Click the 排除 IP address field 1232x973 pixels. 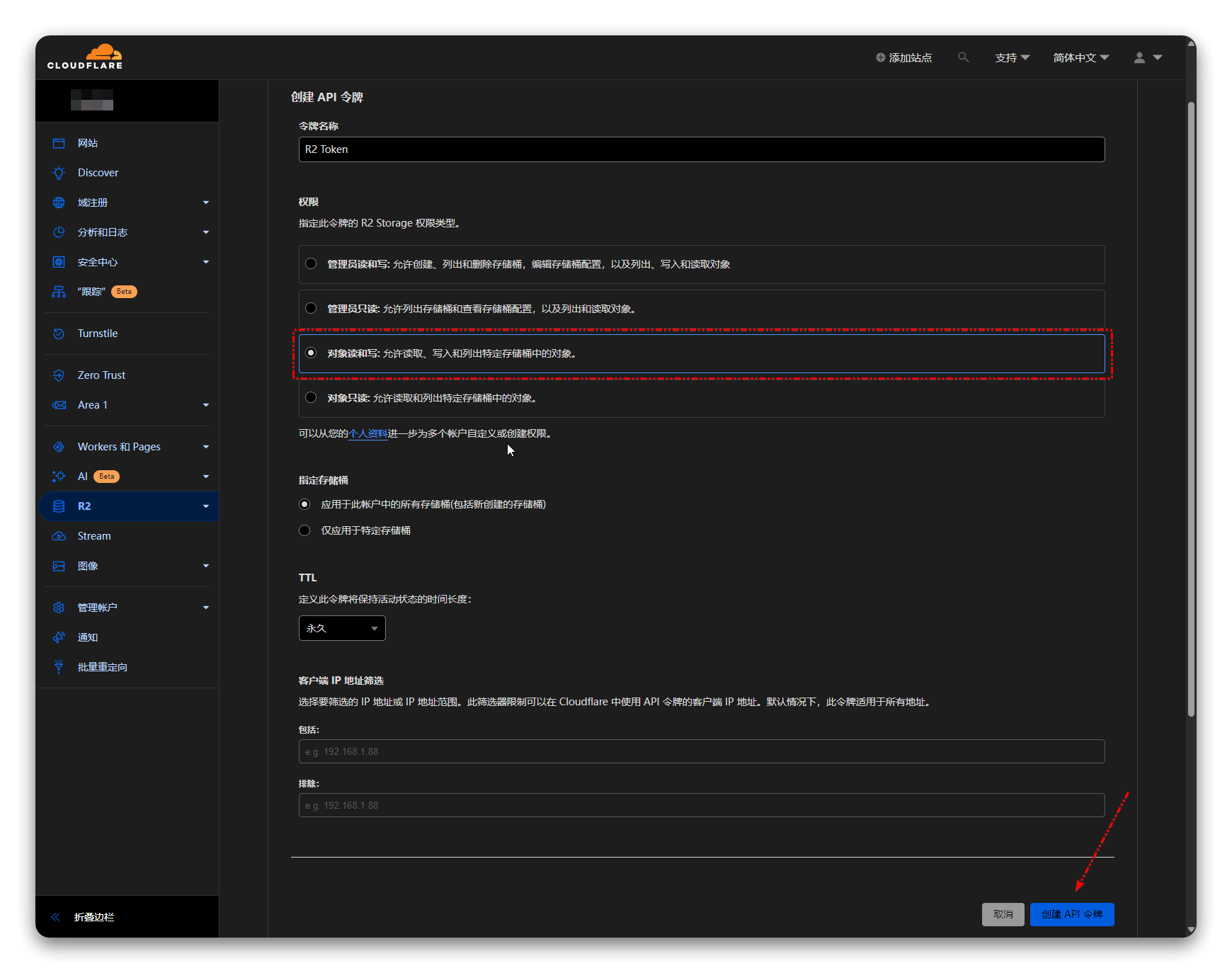coord(702,805)
